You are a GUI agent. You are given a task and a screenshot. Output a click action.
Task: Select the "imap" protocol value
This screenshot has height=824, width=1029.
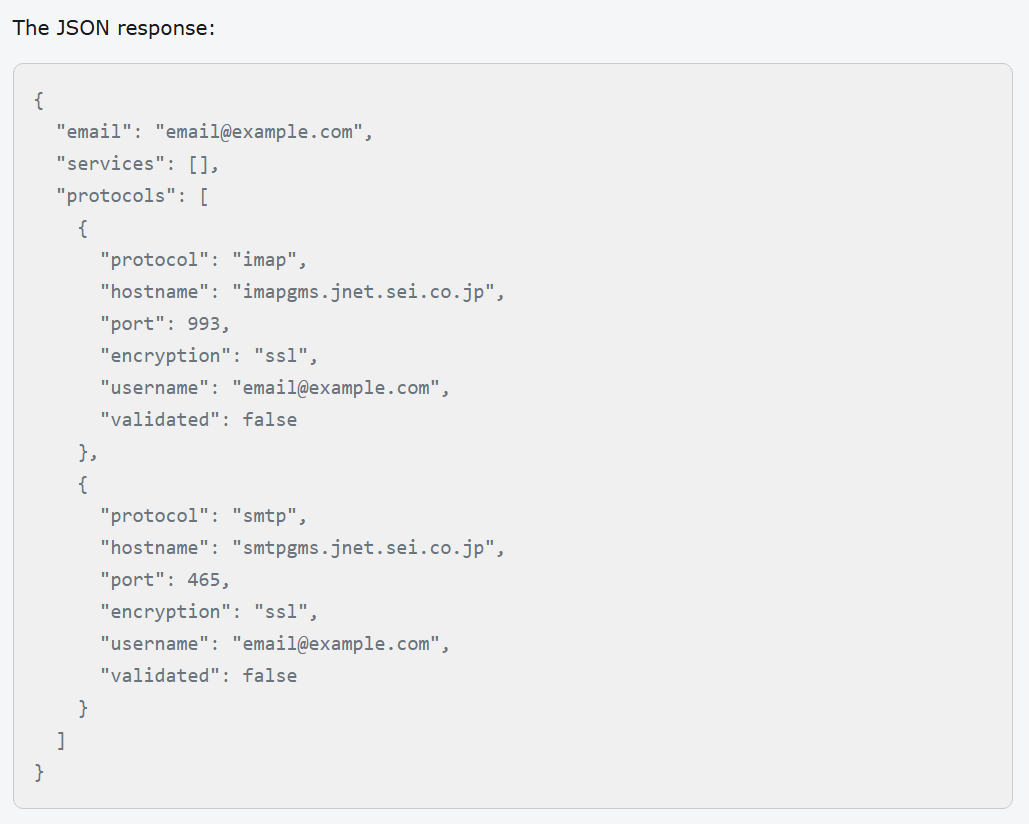[x=269, y=259]
